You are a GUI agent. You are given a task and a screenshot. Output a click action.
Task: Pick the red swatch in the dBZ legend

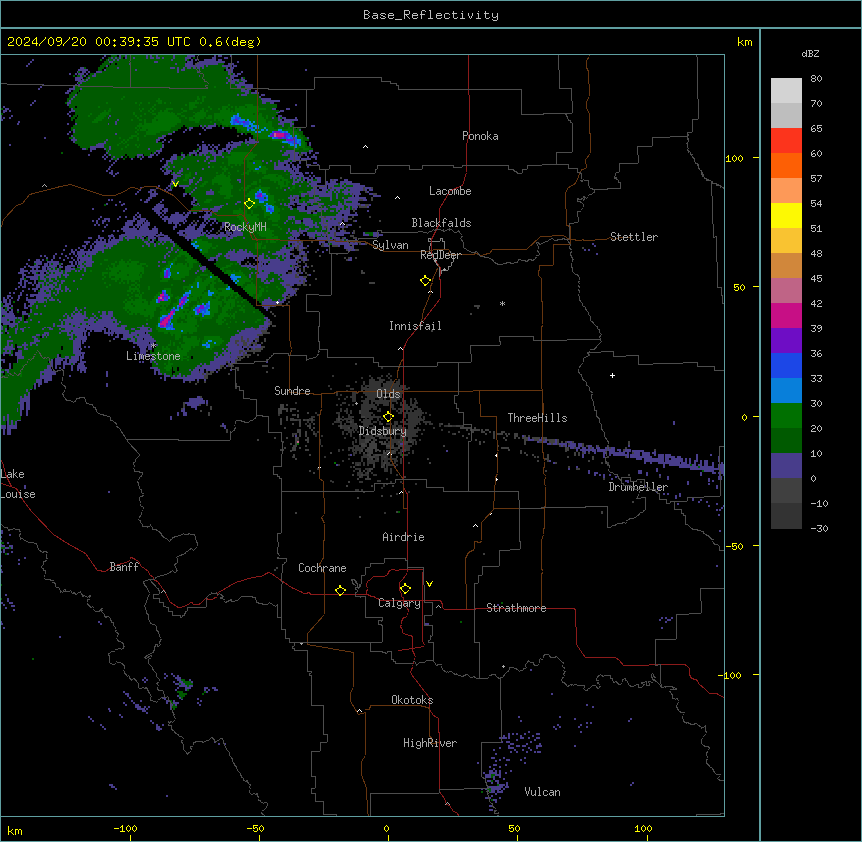point(786,141)
